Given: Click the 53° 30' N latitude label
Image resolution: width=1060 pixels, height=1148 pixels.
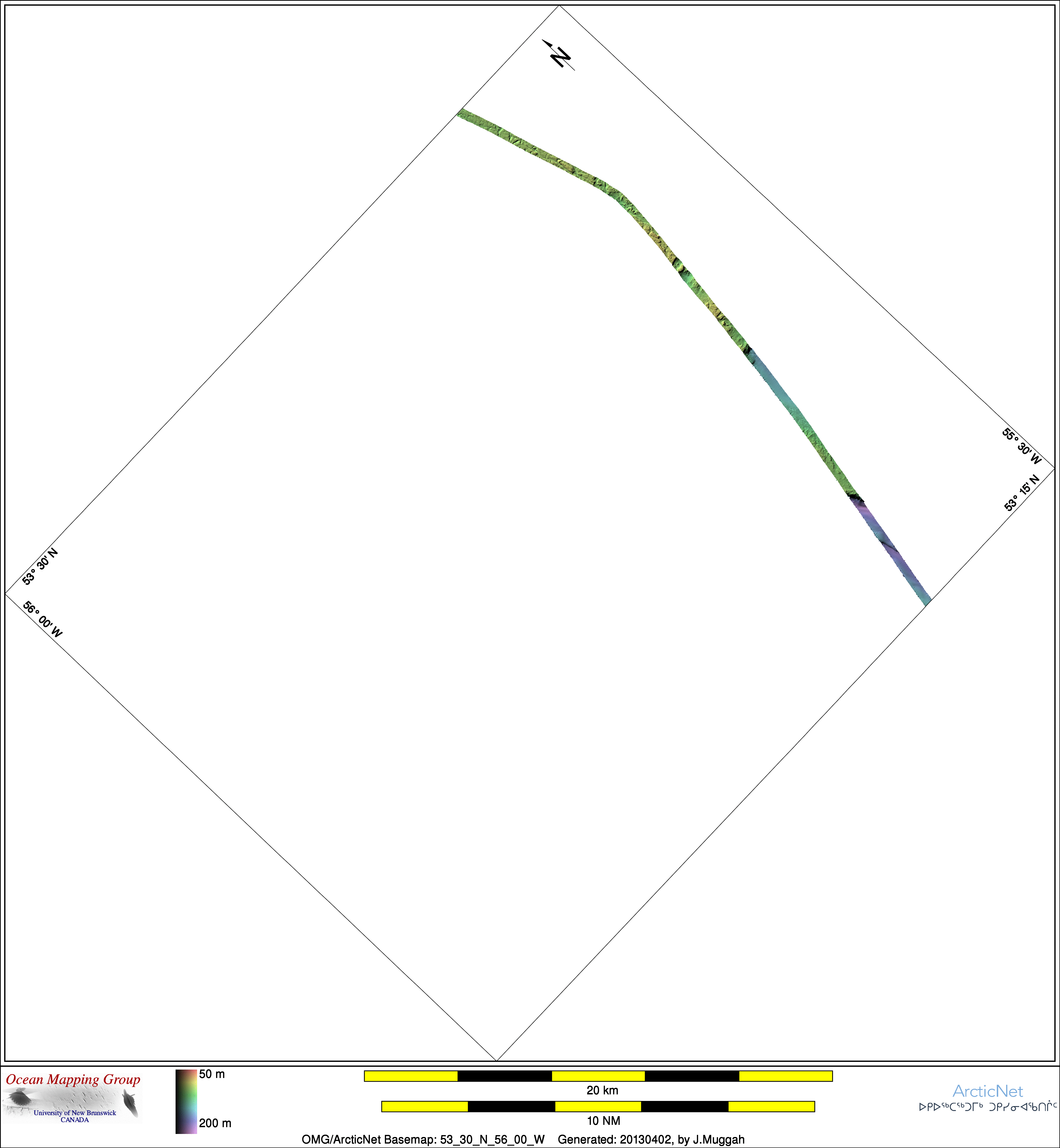Looking at the screenshot, I should tap(40, 566).
